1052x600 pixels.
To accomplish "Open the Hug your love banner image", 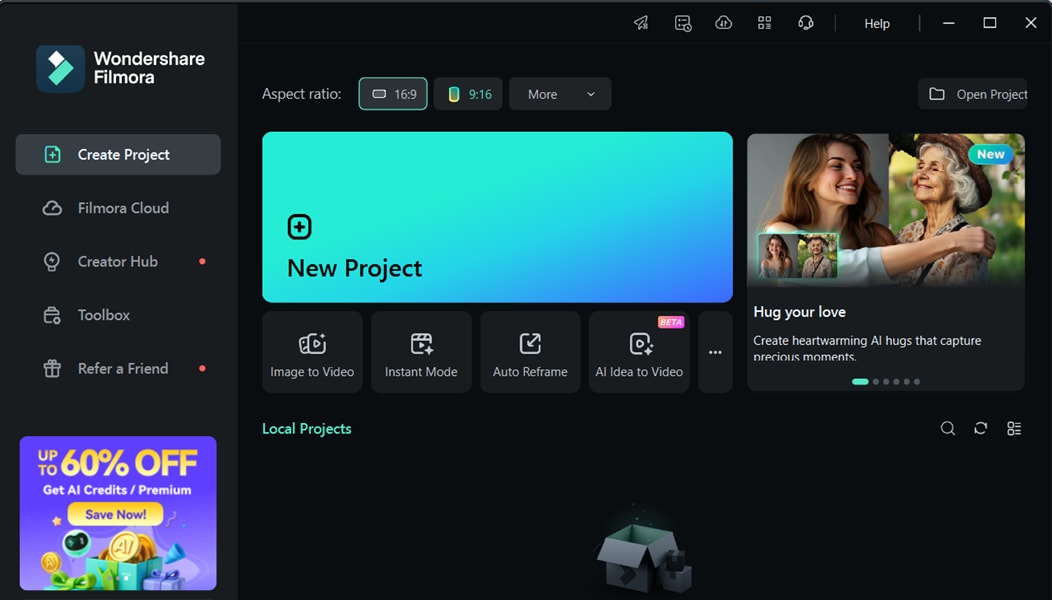I will [x=886, y=209].
